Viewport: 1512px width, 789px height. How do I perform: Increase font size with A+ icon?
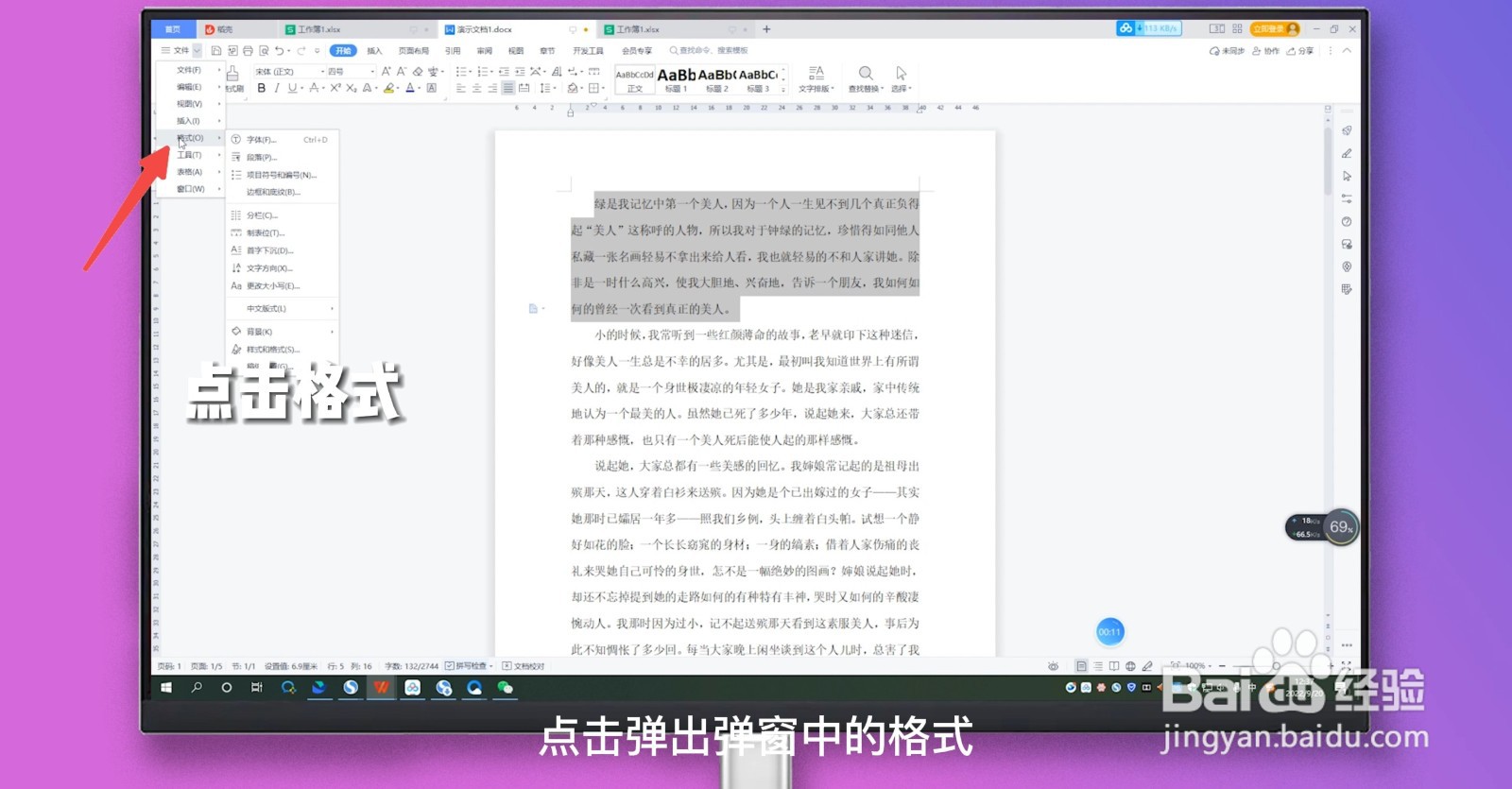click(x=386, y=71)
